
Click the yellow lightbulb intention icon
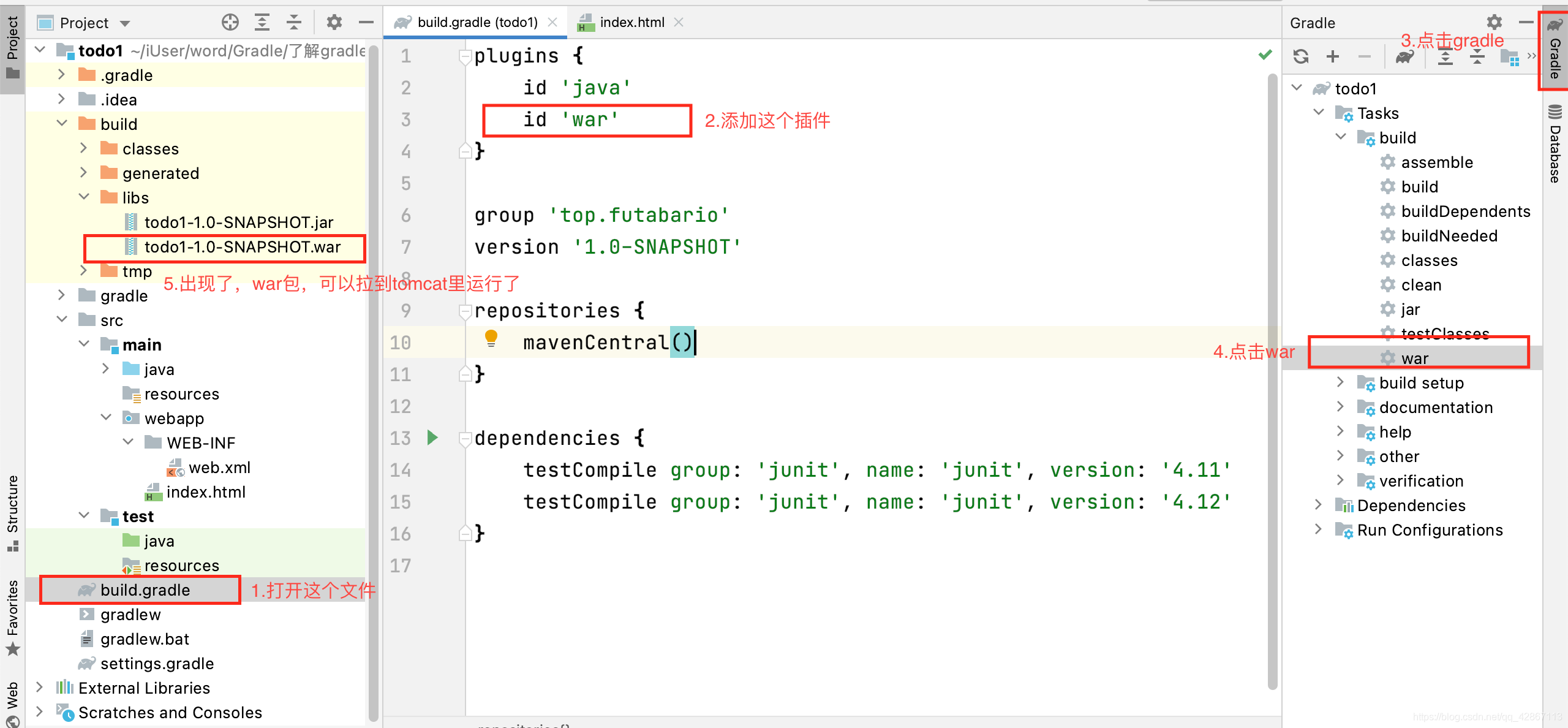[491, 338]
